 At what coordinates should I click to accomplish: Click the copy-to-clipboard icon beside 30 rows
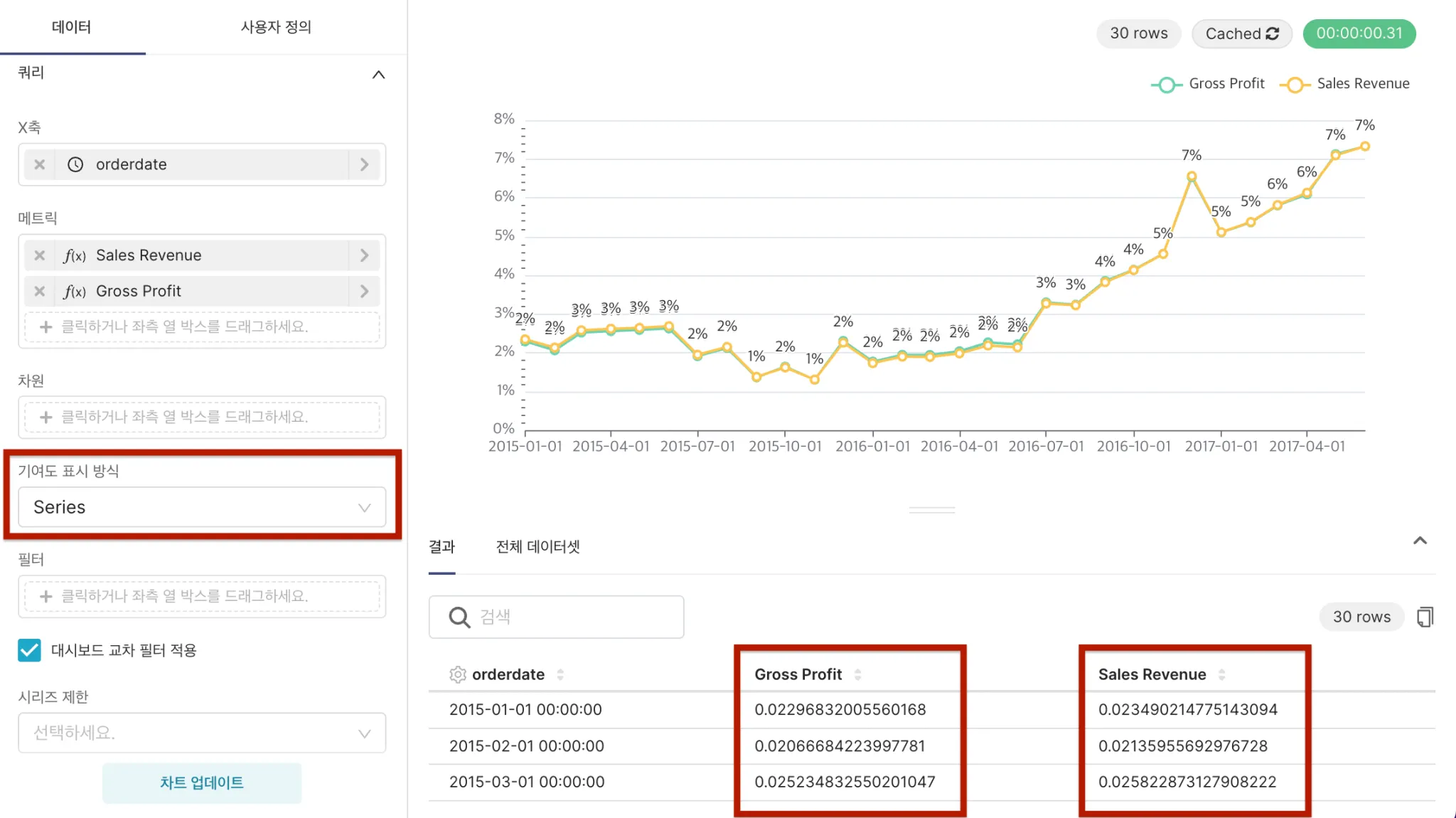1425,617
